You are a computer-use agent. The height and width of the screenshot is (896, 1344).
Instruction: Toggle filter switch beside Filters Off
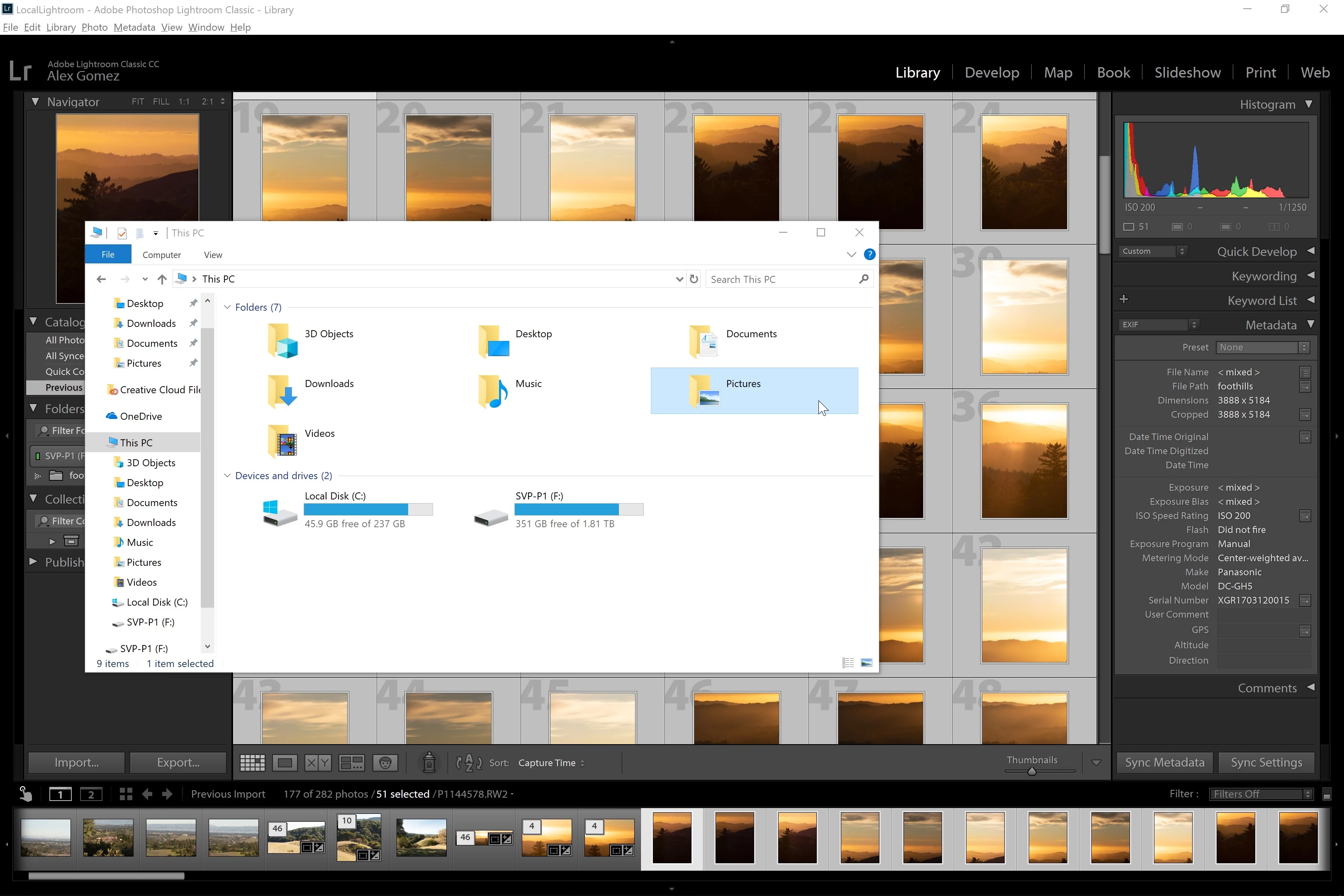click(1327, 794)
